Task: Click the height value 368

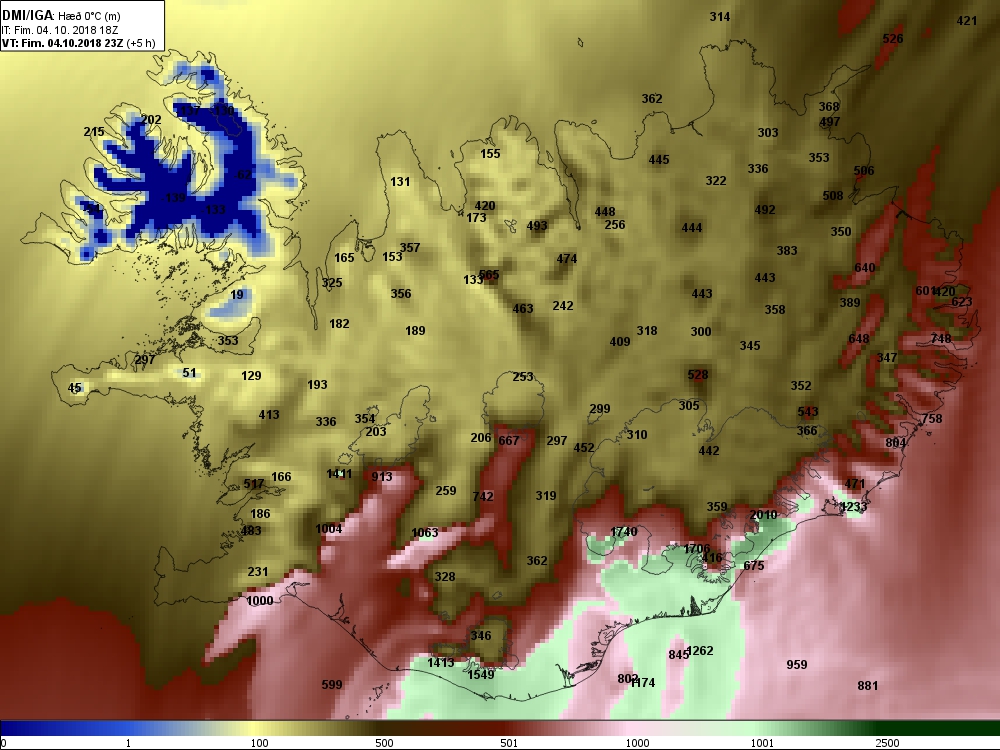Action: coord(829,107)
